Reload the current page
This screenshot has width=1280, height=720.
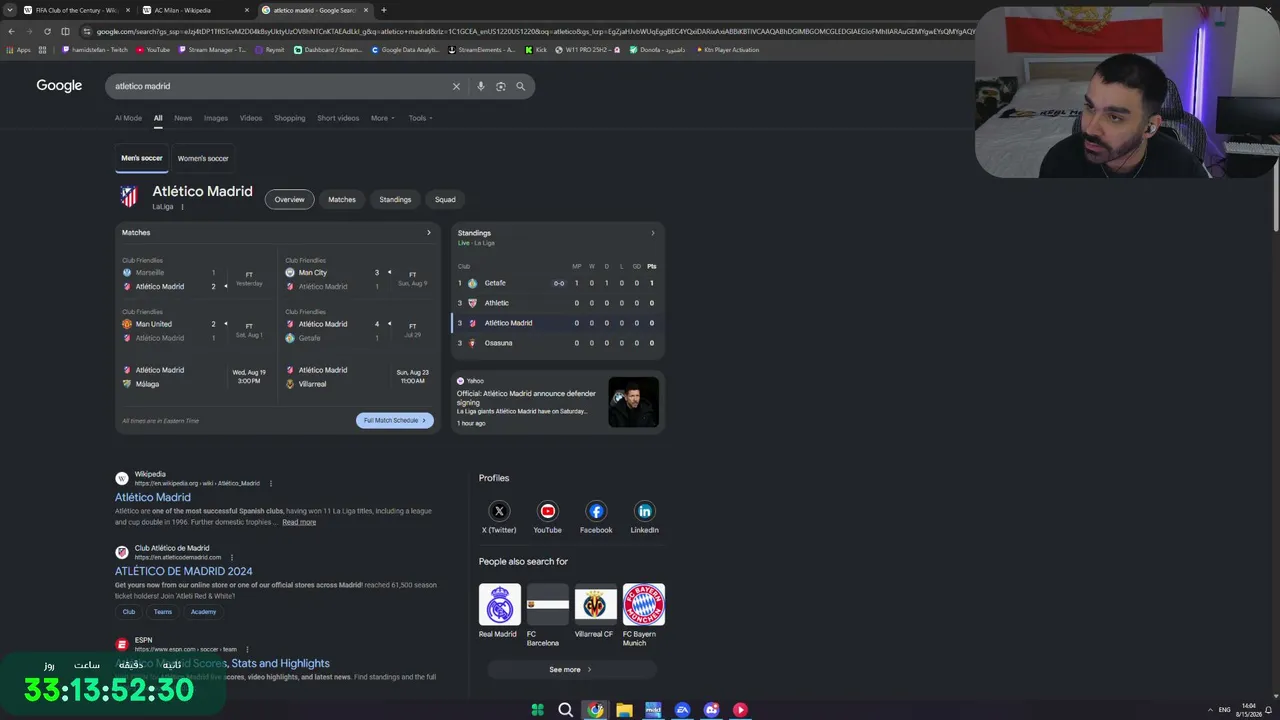pyautogui.click(x=47, y=31)
